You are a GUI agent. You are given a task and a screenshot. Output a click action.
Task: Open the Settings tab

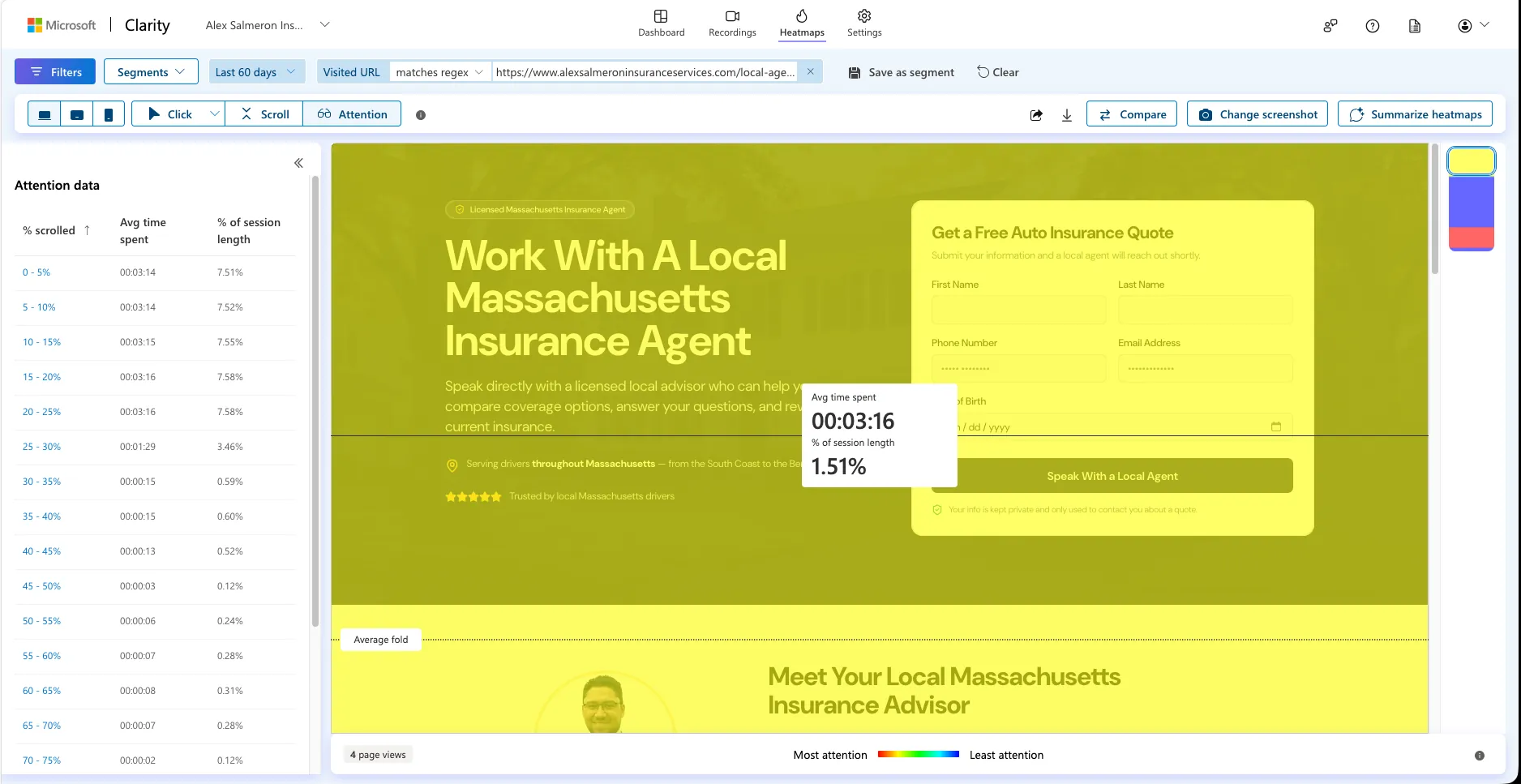click(864, 24)
